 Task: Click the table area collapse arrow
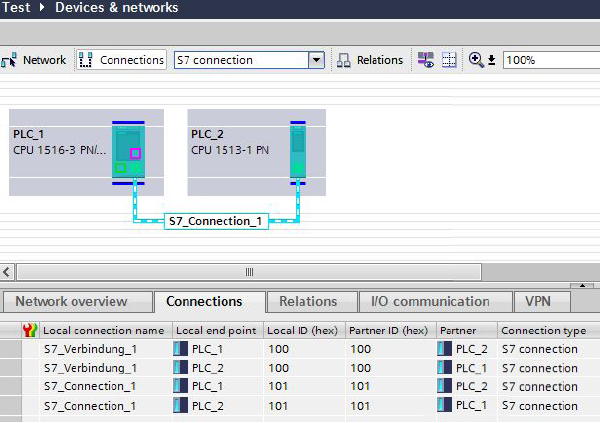coord(582,286)
